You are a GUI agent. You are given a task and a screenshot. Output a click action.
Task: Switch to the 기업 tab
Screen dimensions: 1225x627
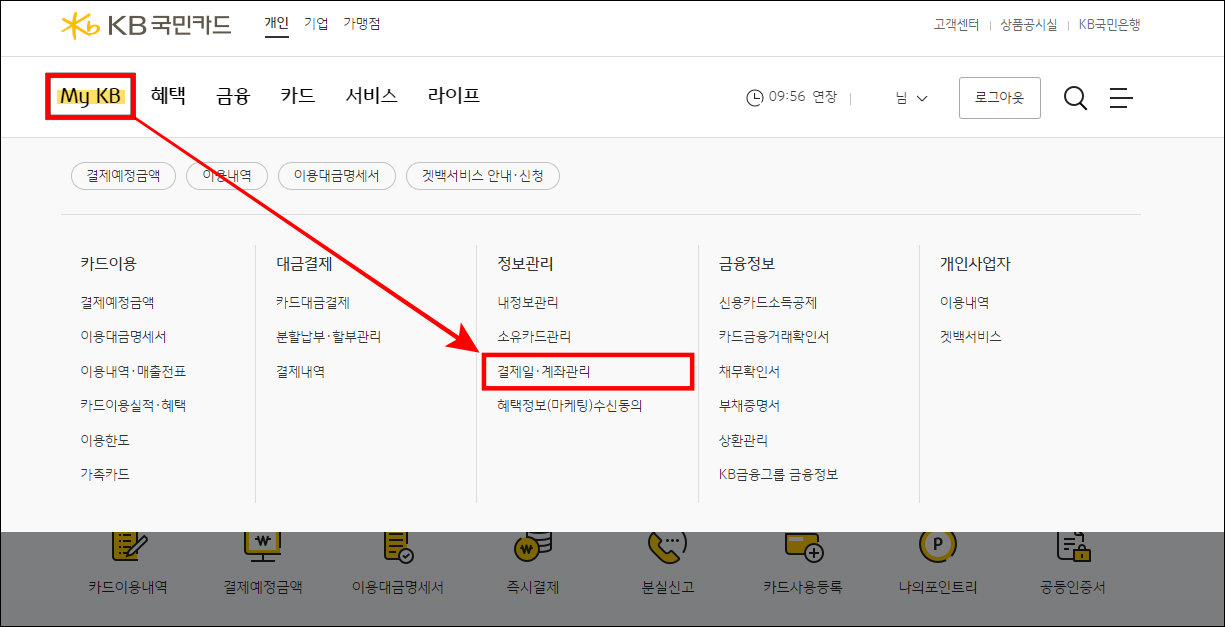[314, 22]
